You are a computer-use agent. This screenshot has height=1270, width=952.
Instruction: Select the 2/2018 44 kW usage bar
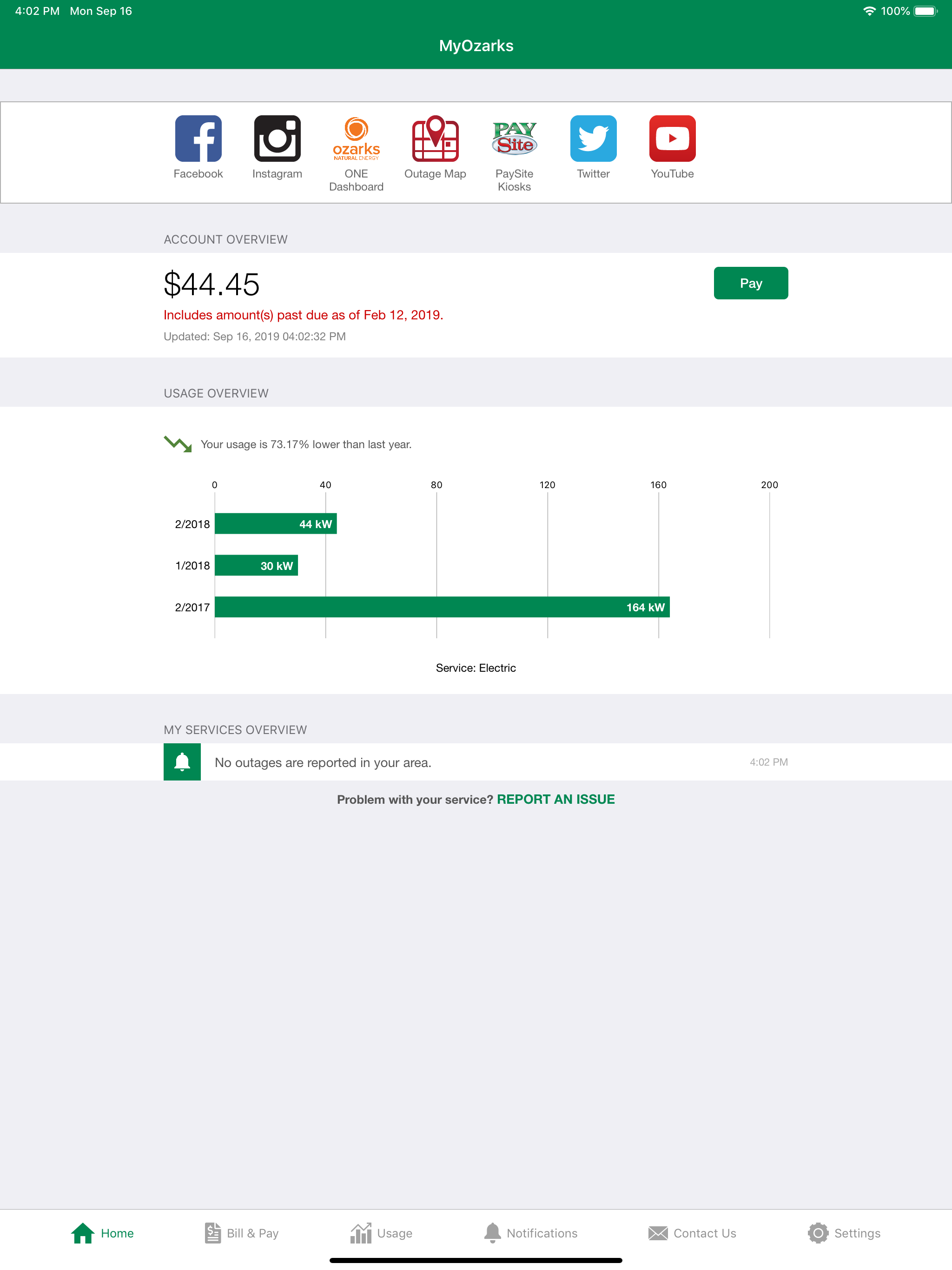click(276, 523)
